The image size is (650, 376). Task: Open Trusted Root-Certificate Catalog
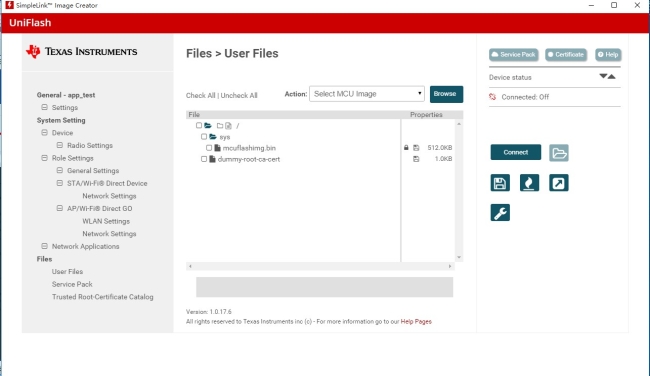click(x=102, y=297)
